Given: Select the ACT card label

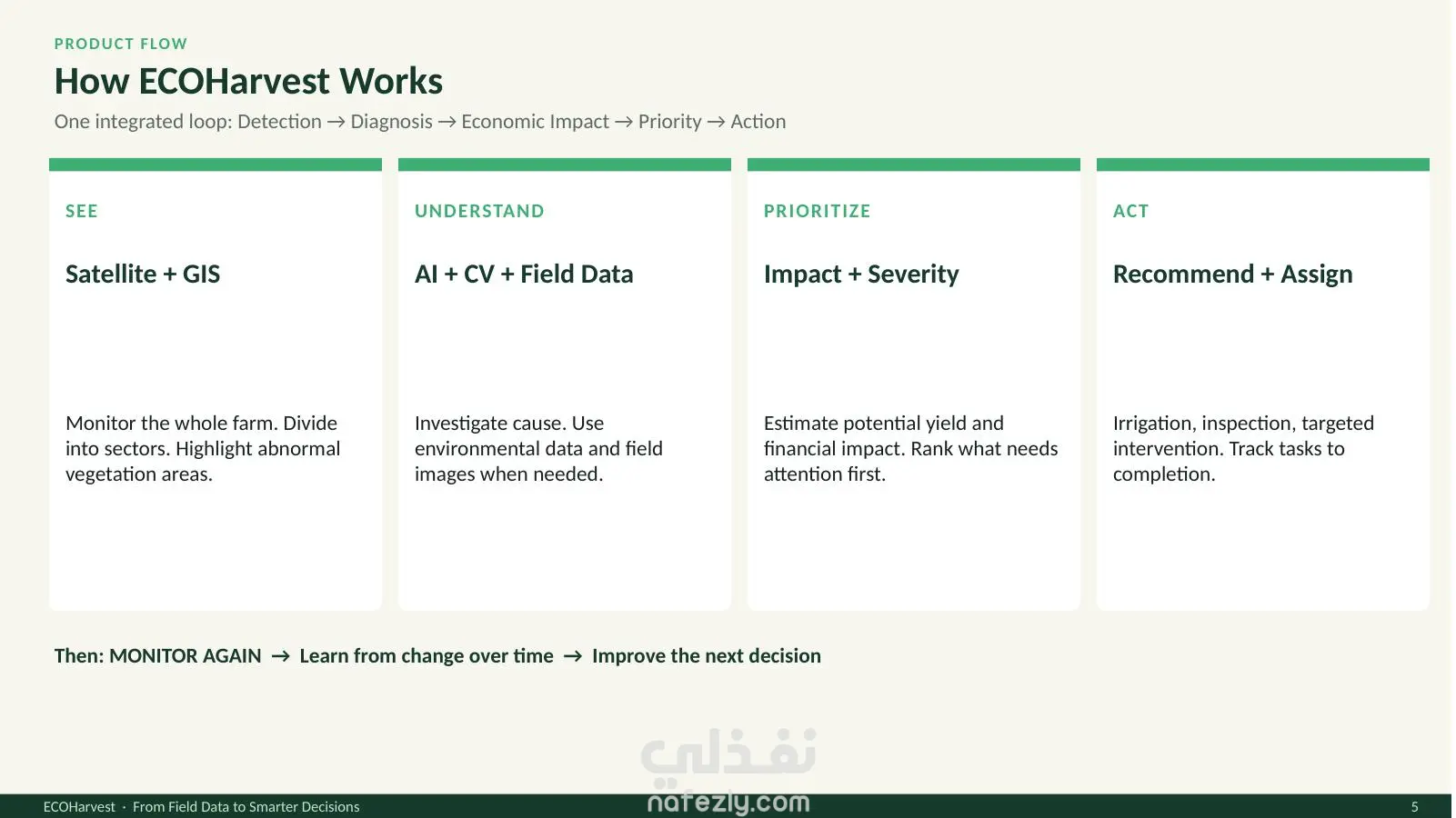Looking at the screenshot, I should tap(1131, 211).
